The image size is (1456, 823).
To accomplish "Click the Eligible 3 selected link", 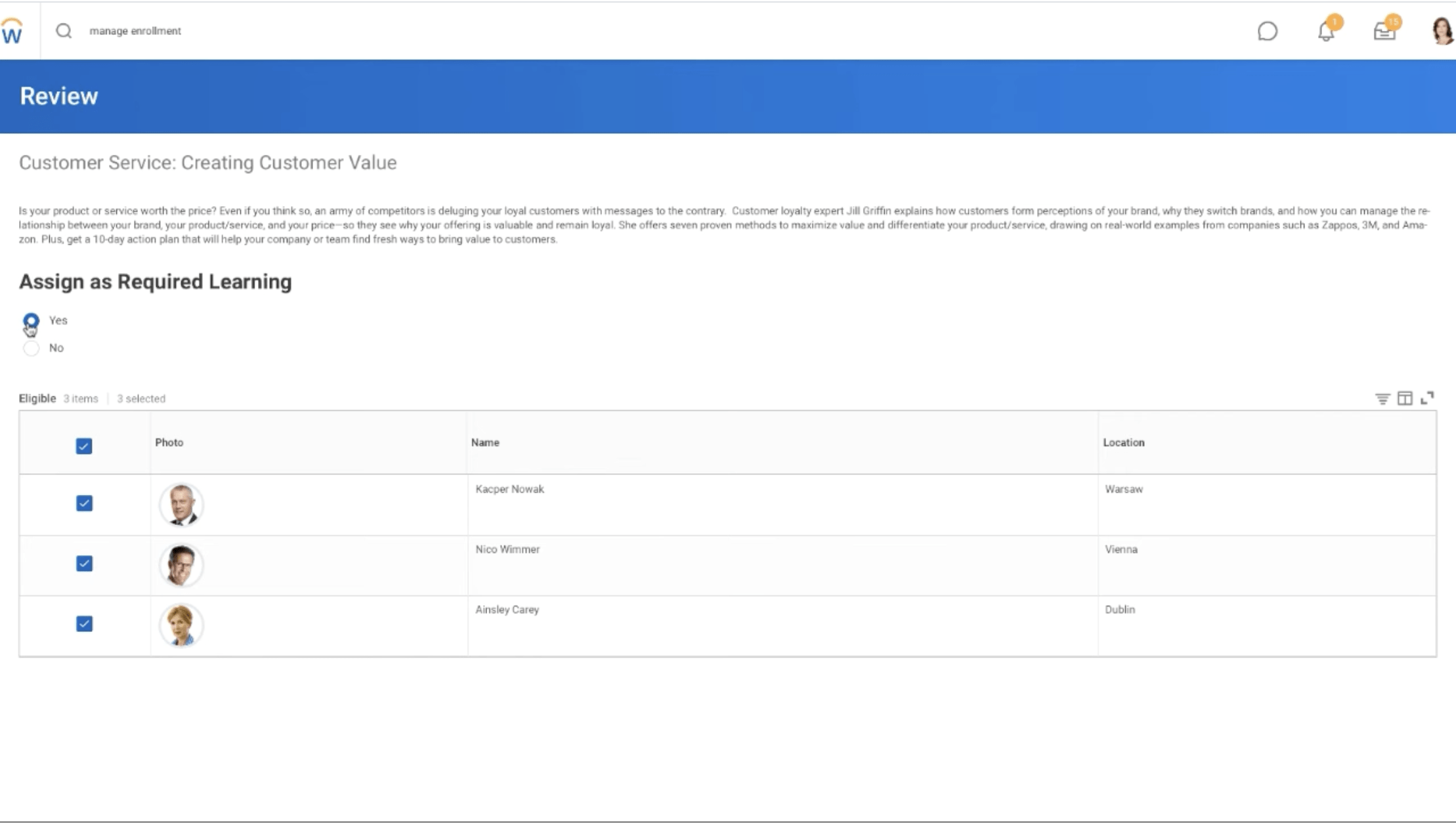I will click(141, 398).
